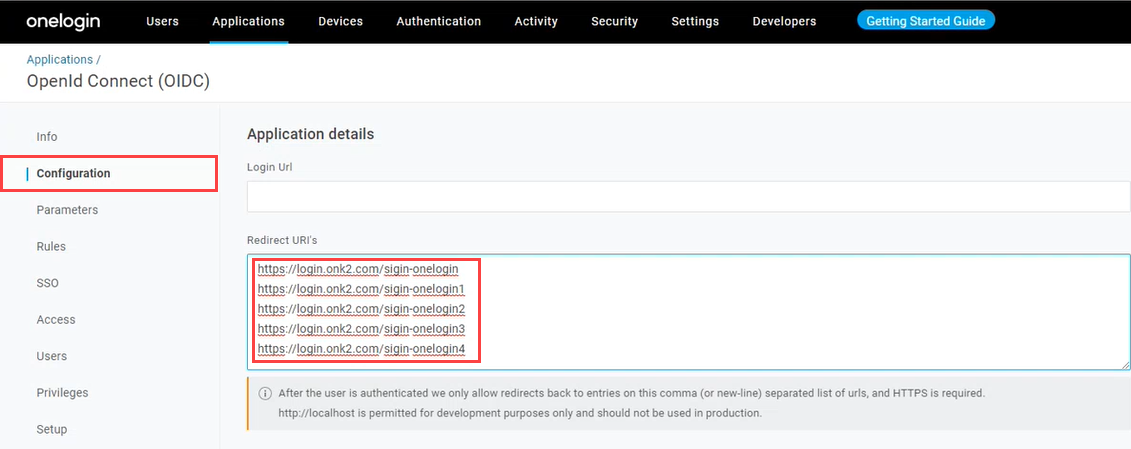This screenshot has height=449, width=1131.
Task: Select the Privileges sidebar tab
Action: click(62, 393)
